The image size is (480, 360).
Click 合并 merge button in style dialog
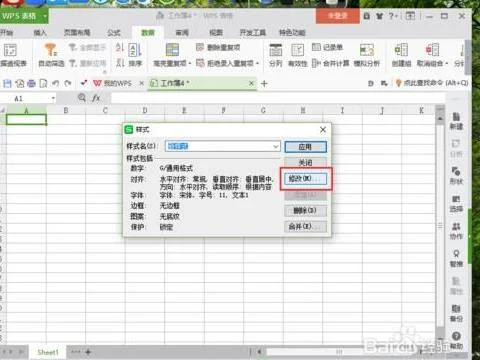(305, 226)
